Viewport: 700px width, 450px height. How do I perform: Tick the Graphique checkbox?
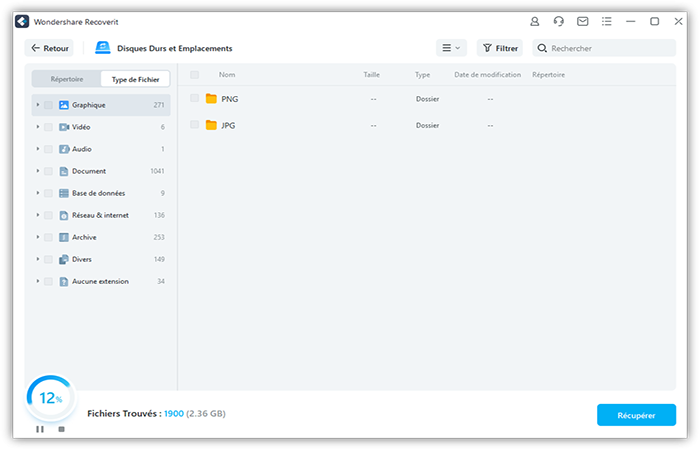[x=48, y=105]
